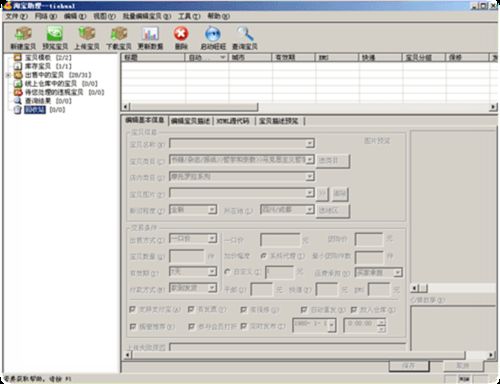Open the 编辑 (Edit) menu
The height and width of the screenshot is (384, 500).
[x=75, y=16]
